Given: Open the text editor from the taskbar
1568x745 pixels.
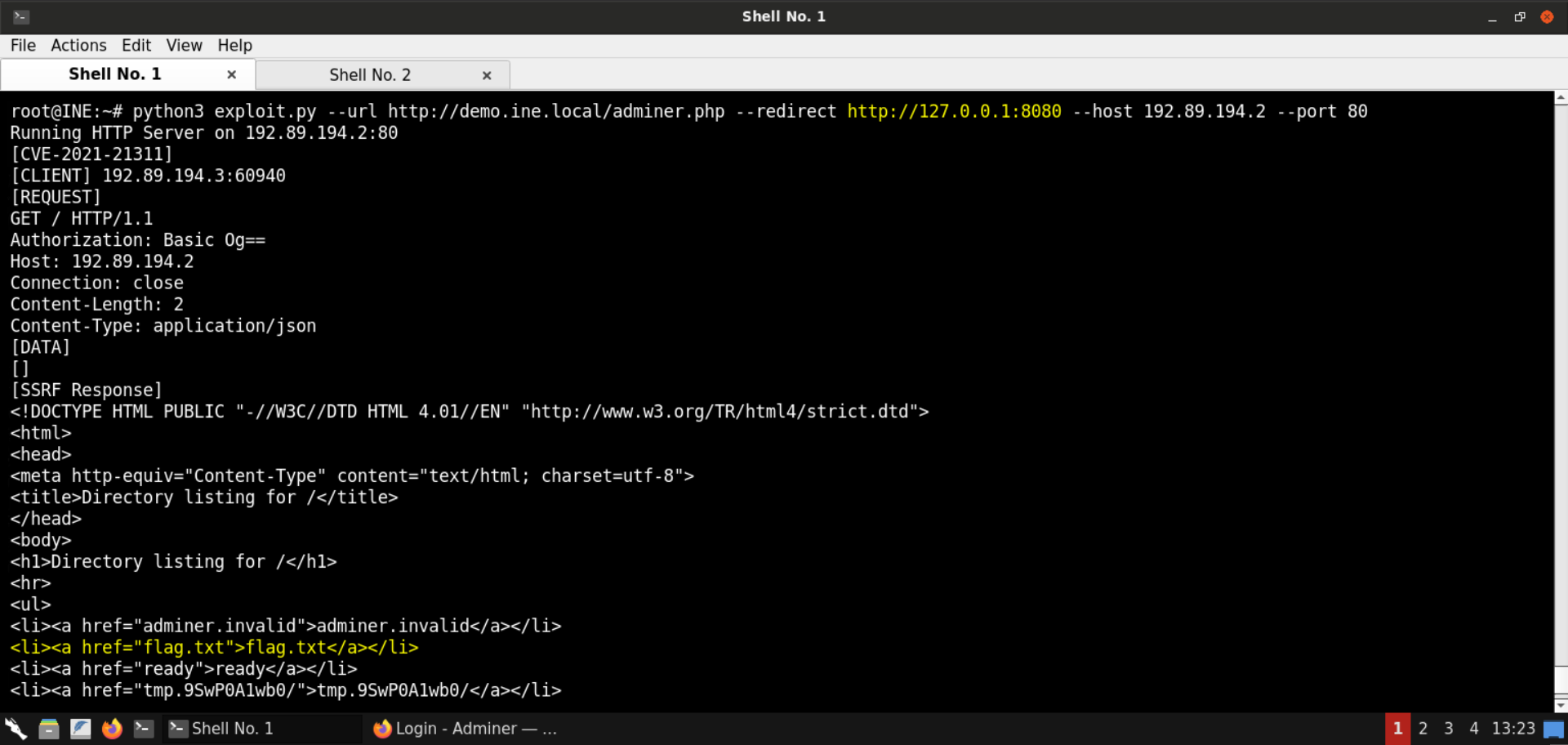Looking at the screenshot, I should coord(80,728).
